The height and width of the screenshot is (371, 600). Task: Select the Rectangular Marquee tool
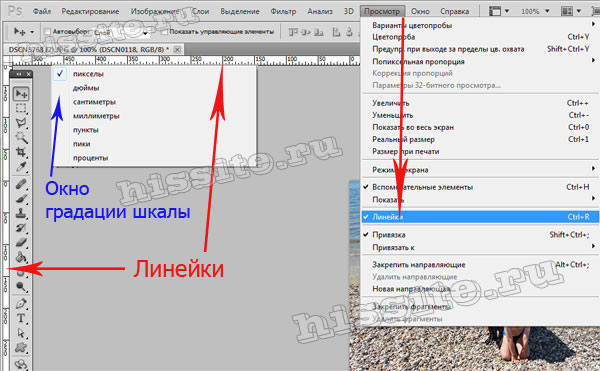pyautogui.click(x=21, y=109)
